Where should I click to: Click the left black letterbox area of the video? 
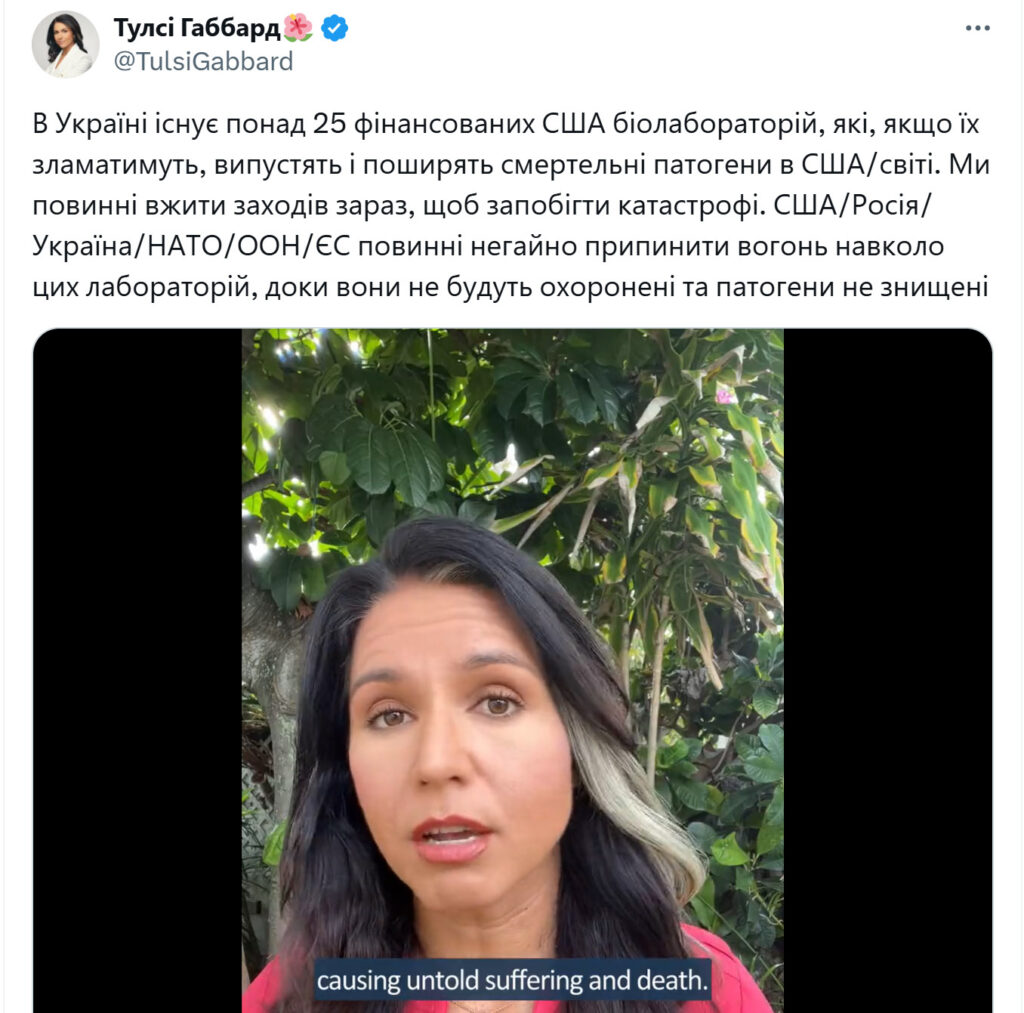coord(138,671)
